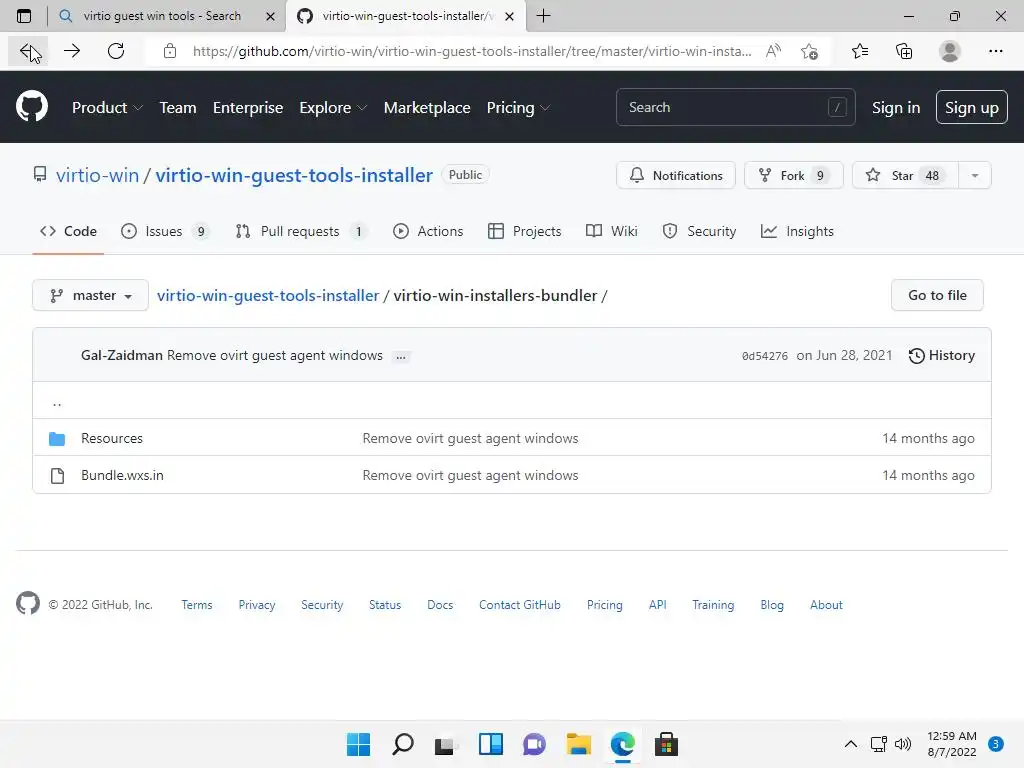This screenshot has height=768, width=1024.
Task: Close the virtio-win-guest-tools-installer tab
Action: pos(509,16)
